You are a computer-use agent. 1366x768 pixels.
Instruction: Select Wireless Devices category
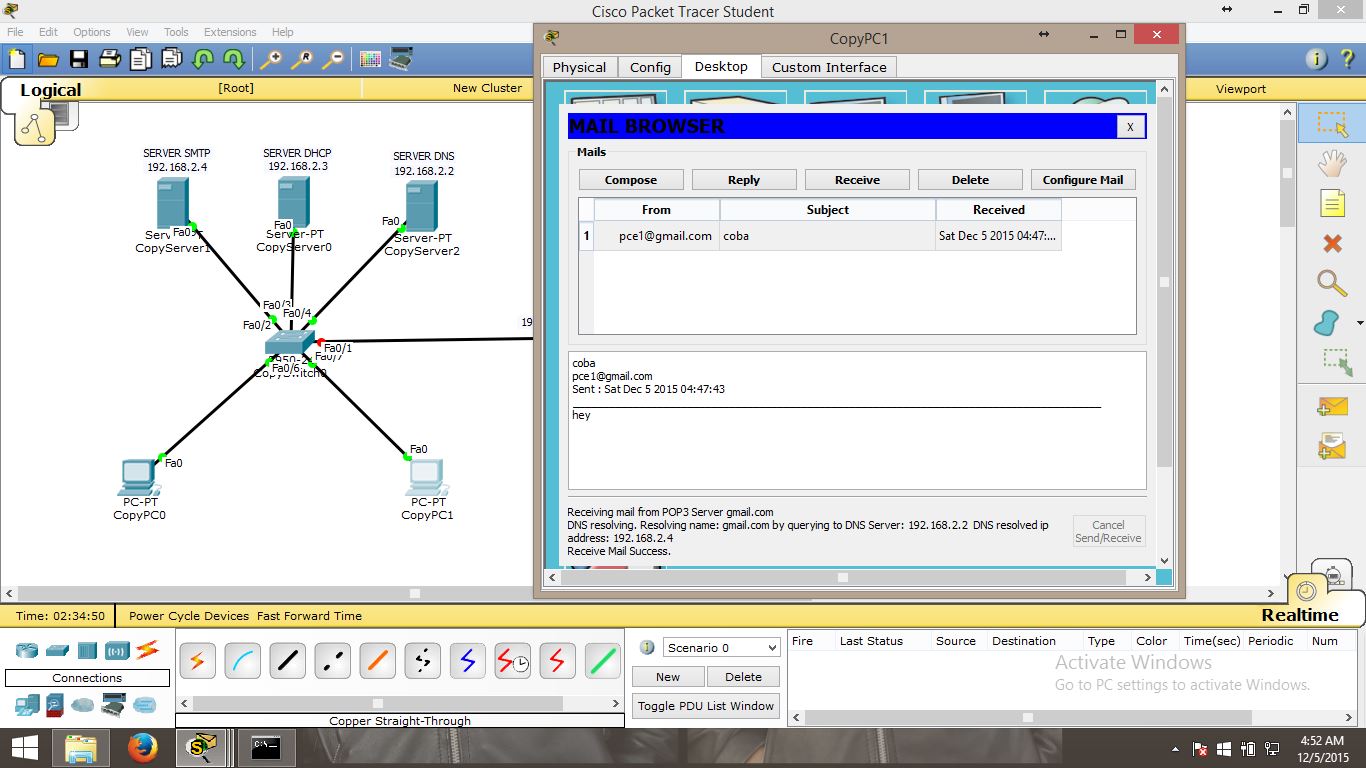pyautogui.click(x=118, y=650)
